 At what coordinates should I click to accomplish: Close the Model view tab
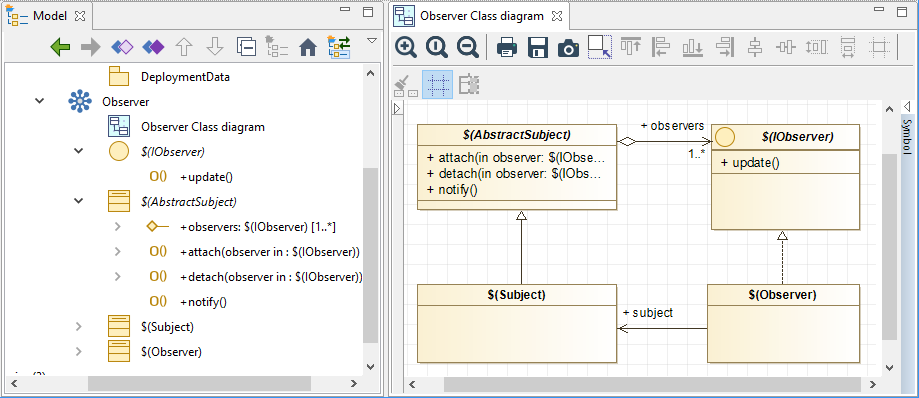(79, 16)
